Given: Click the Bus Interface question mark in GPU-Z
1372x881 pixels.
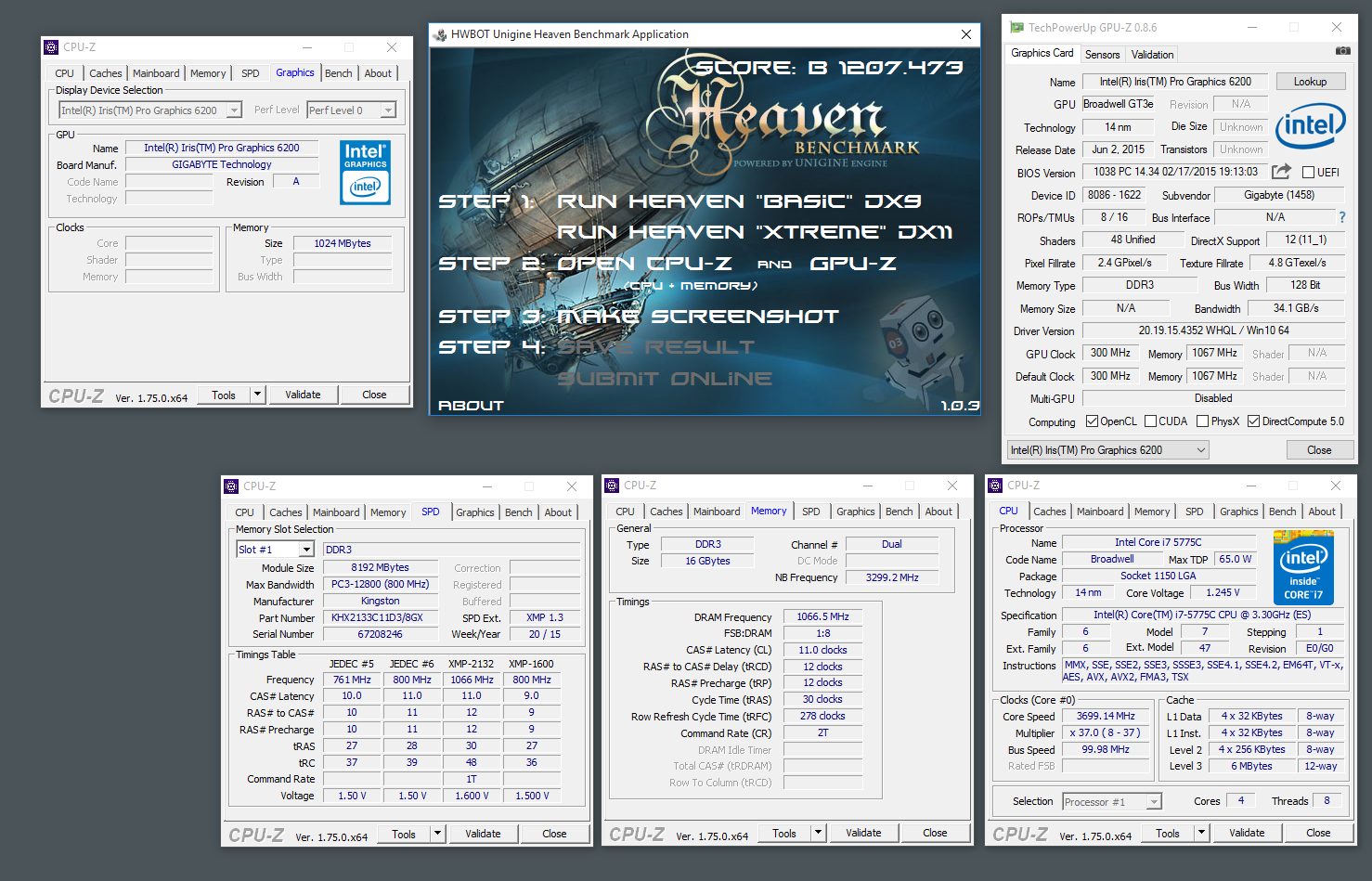Looking at the screenshot, I should pos(1341,217).
